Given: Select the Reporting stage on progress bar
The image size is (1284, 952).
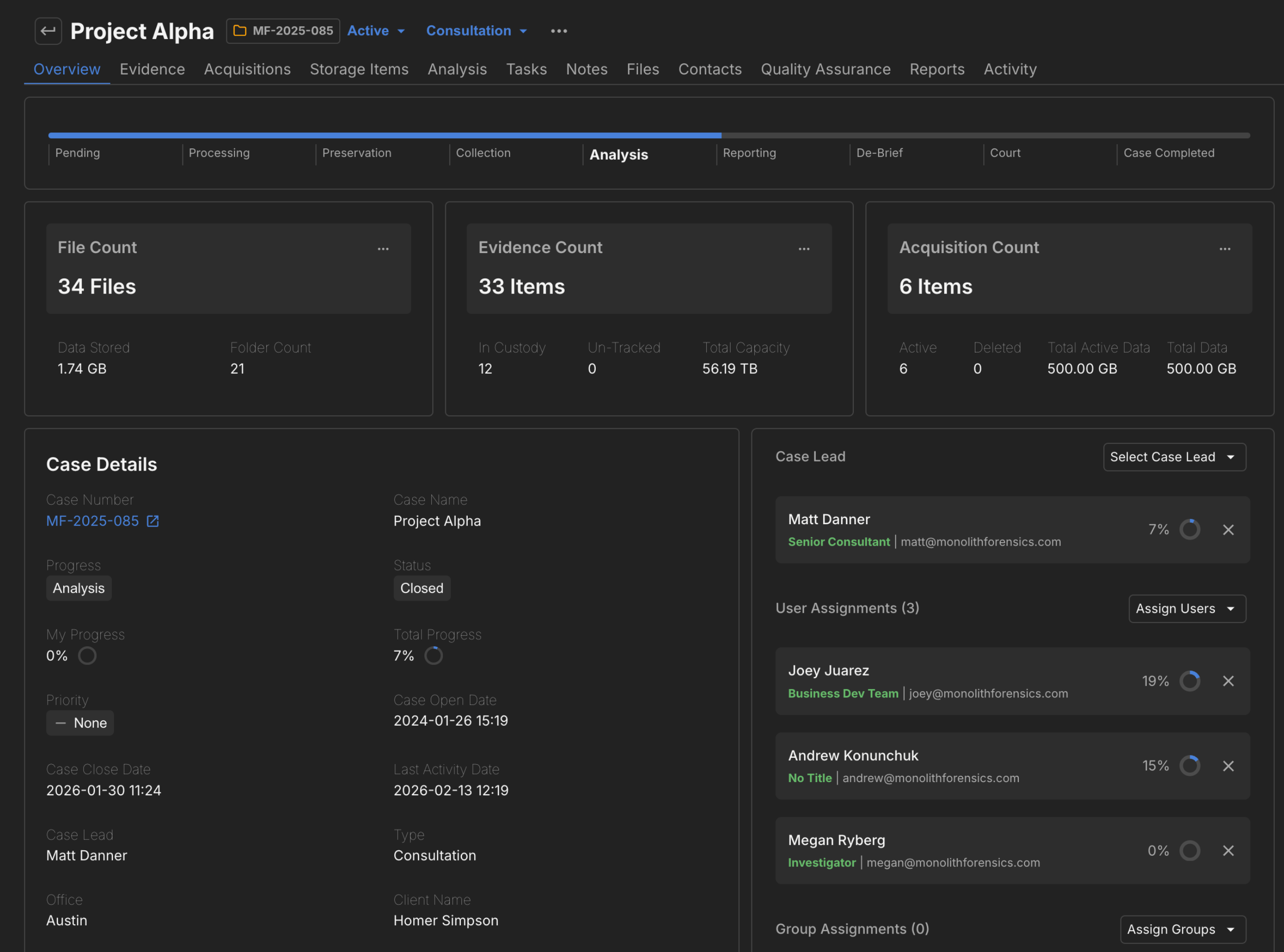Looking at the screenshot, I should click(749, 153).
